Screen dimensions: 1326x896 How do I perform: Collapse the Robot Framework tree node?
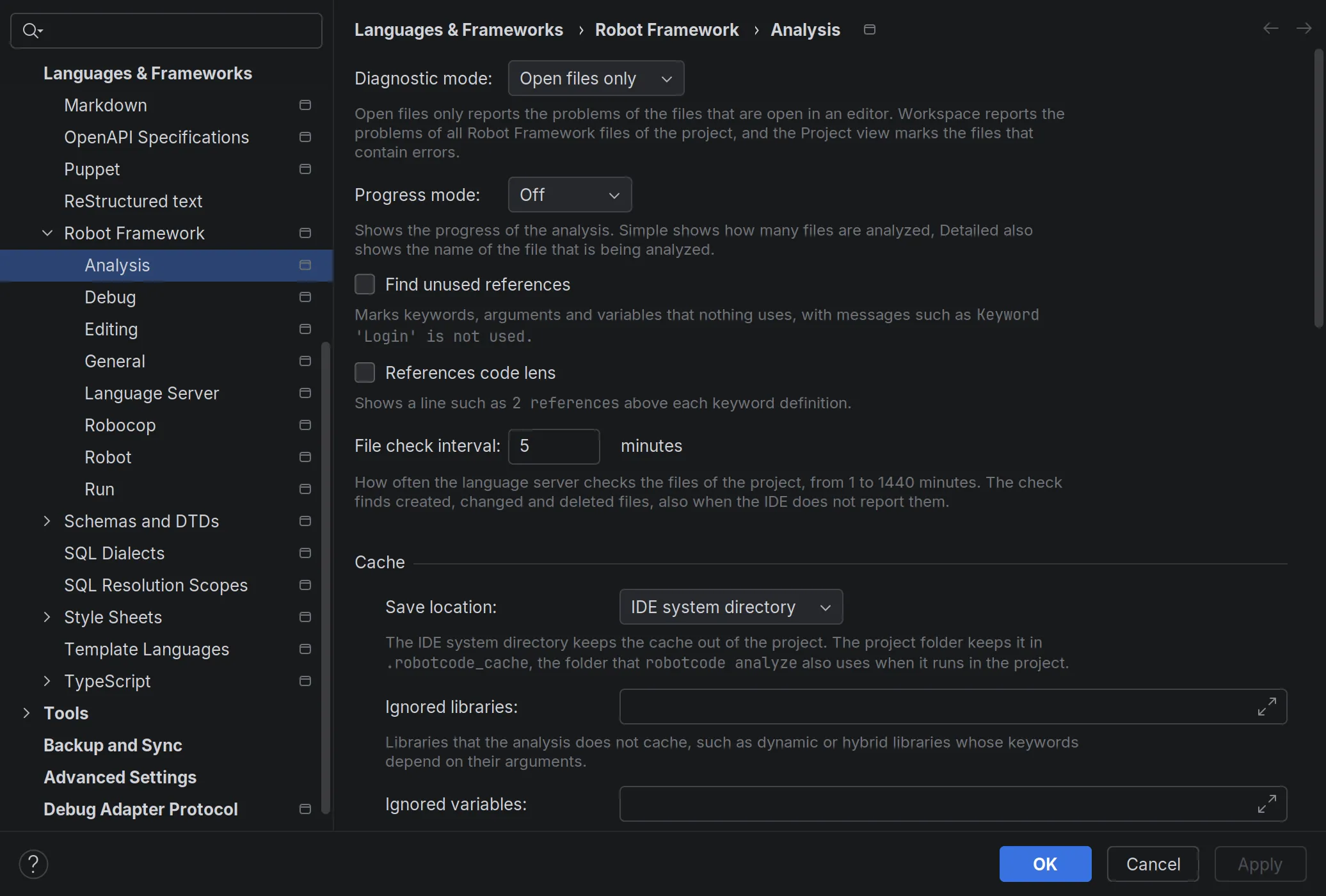(47, 233)
